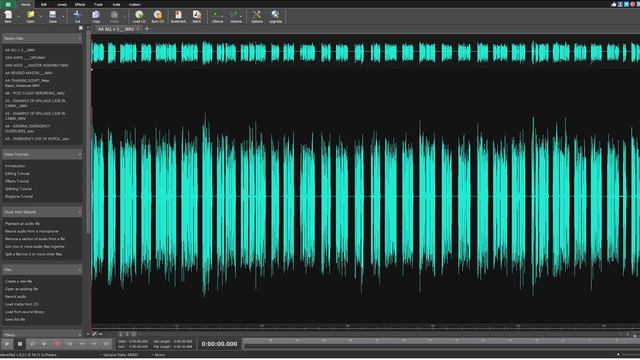Click the Volume toolbar icon
Viewport: 640px width, 360px height.
coord(236,16)
